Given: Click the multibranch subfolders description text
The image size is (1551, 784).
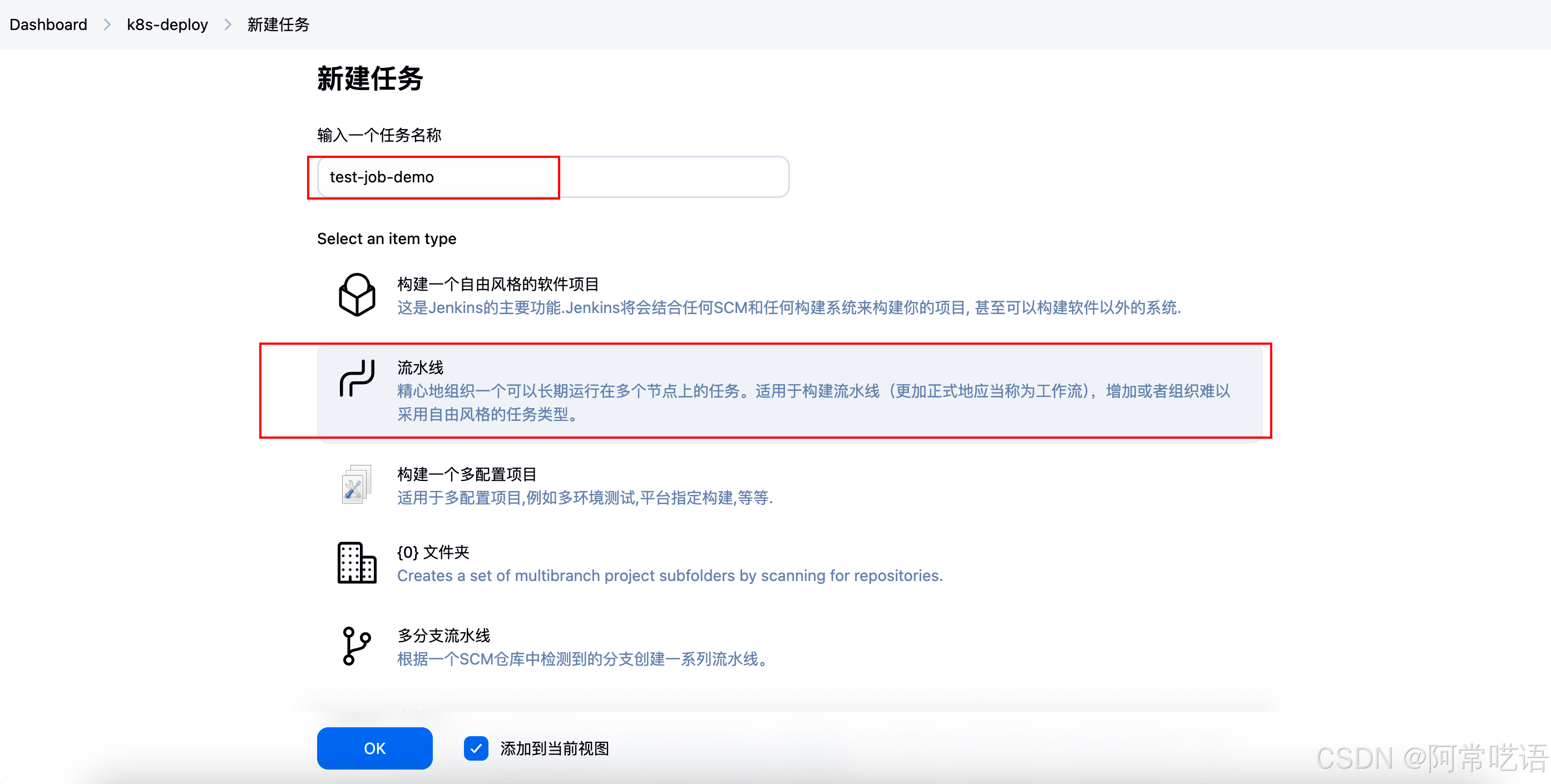Looking at the screenshot, I should click(670, 576).
